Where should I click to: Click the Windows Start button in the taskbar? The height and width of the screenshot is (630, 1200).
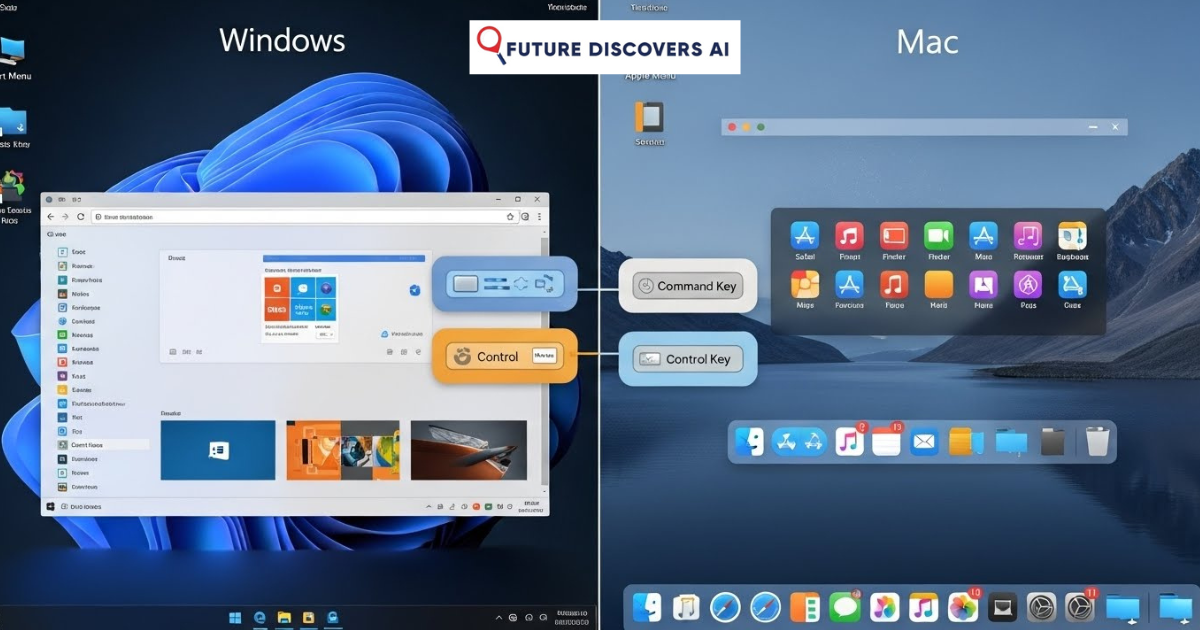pos(235,617)
